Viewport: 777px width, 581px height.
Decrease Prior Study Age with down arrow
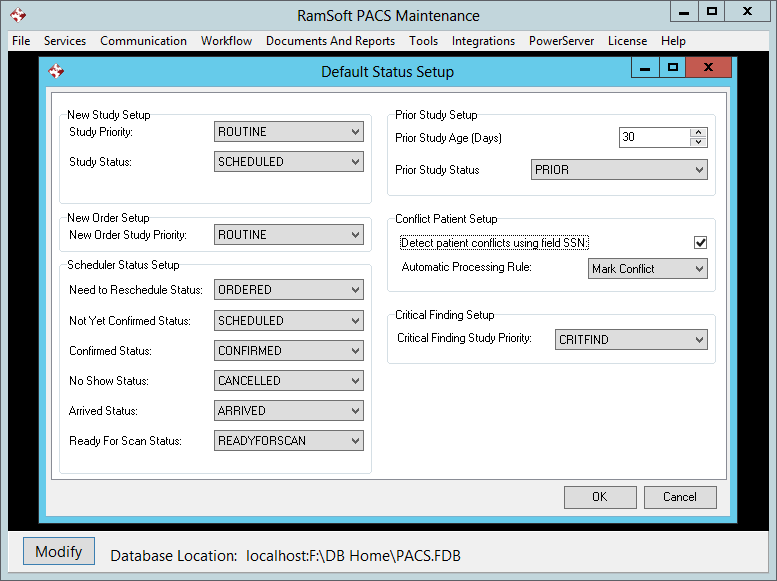pyautogui.click(x=698, y=142)
